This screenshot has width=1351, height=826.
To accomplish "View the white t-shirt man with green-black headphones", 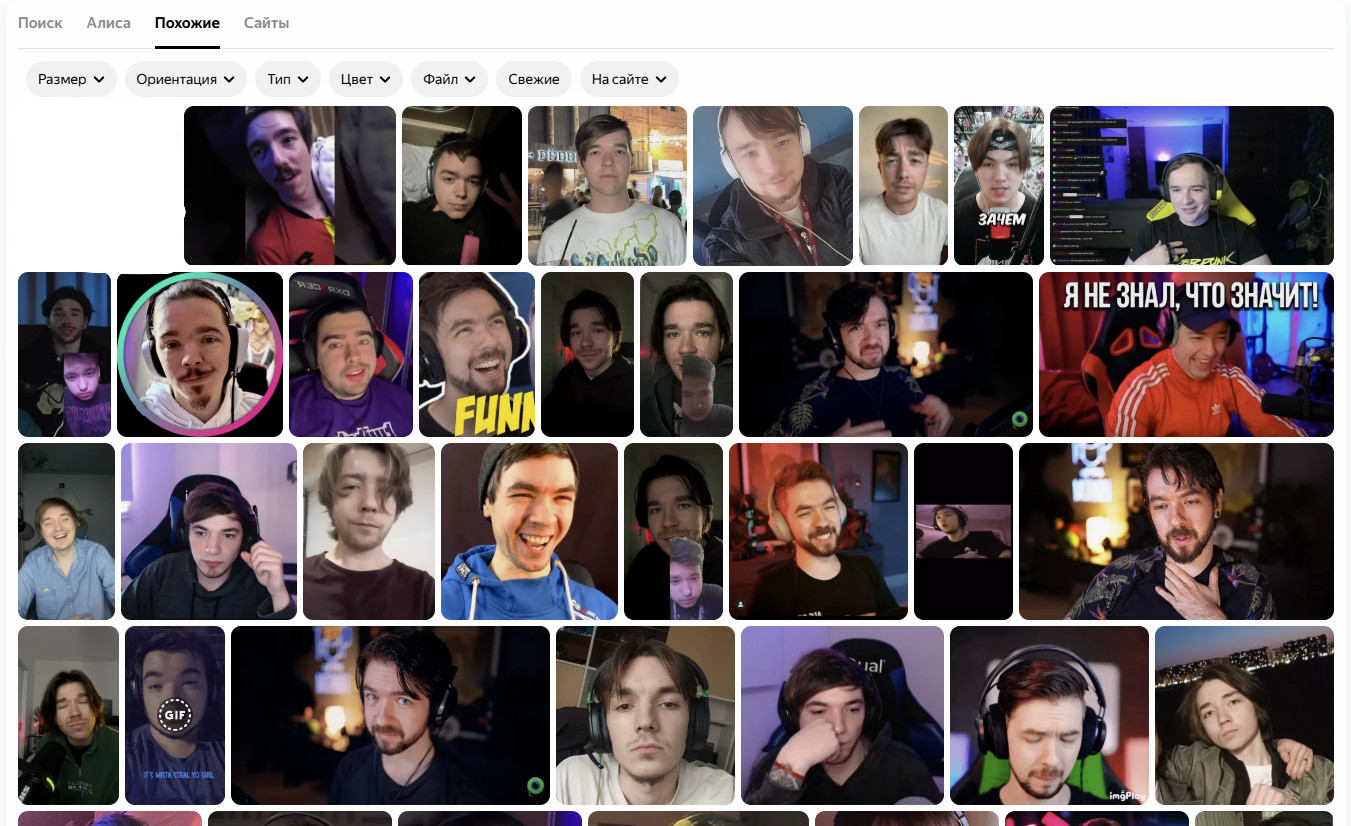I will (x=645, y=715).
